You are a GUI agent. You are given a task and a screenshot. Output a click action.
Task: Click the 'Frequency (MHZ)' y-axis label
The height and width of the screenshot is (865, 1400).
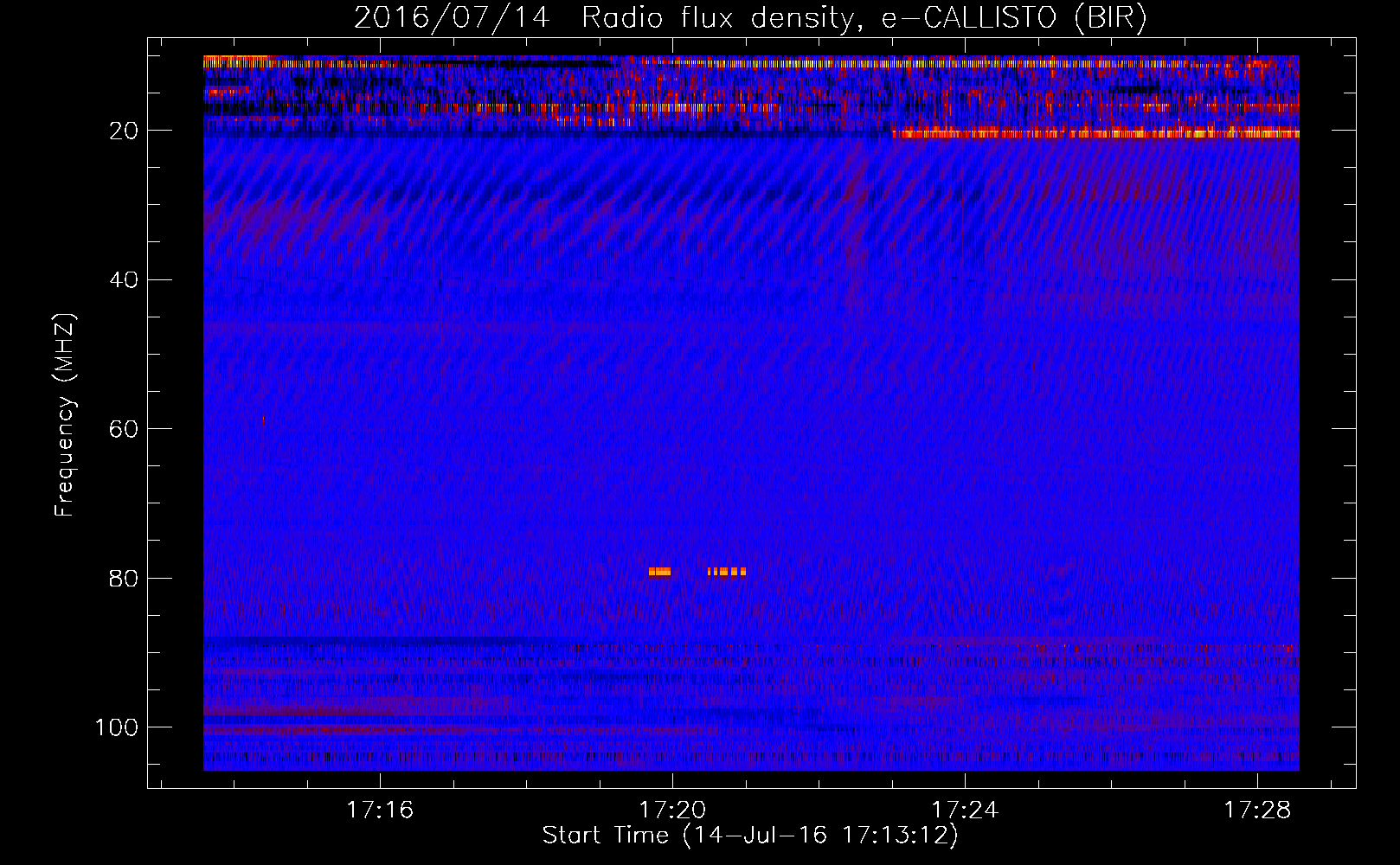[x=66, y=414]
